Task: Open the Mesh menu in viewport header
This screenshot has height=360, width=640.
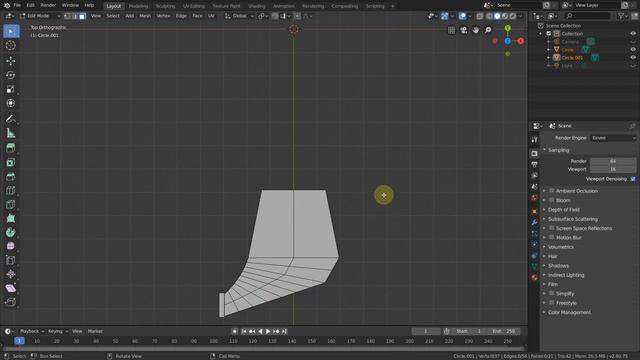Action: point(145,16)
